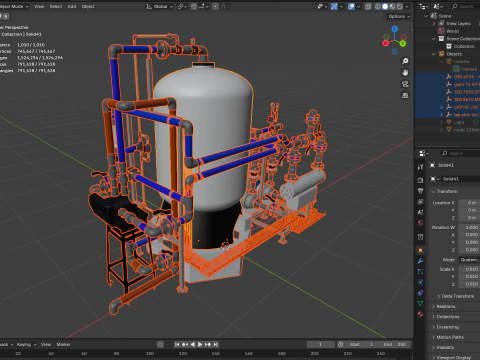Click the pan view hand icon
The height and width of the screenshot is (360, 480).
(405, 72)
